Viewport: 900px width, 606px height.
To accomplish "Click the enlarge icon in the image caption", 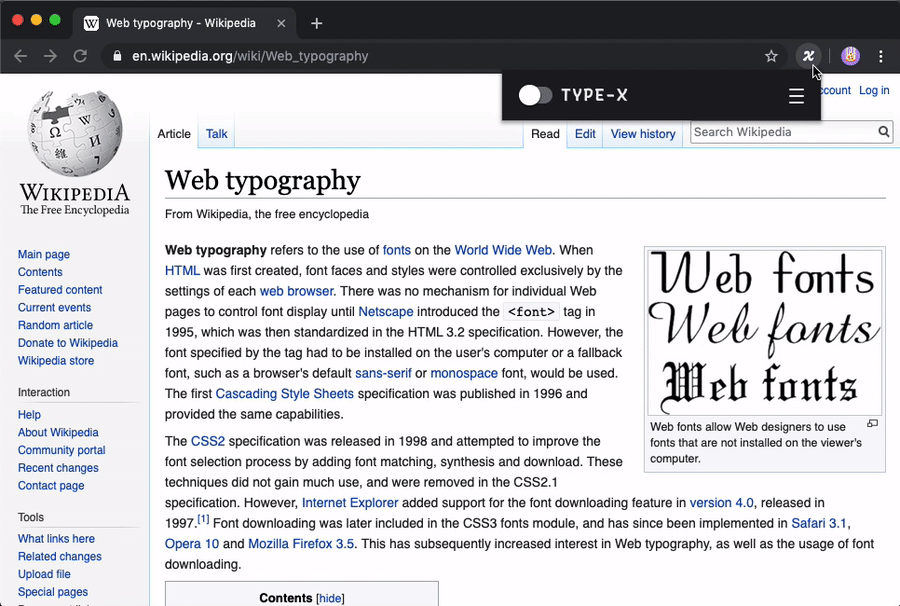I will (x=872, y=424).
